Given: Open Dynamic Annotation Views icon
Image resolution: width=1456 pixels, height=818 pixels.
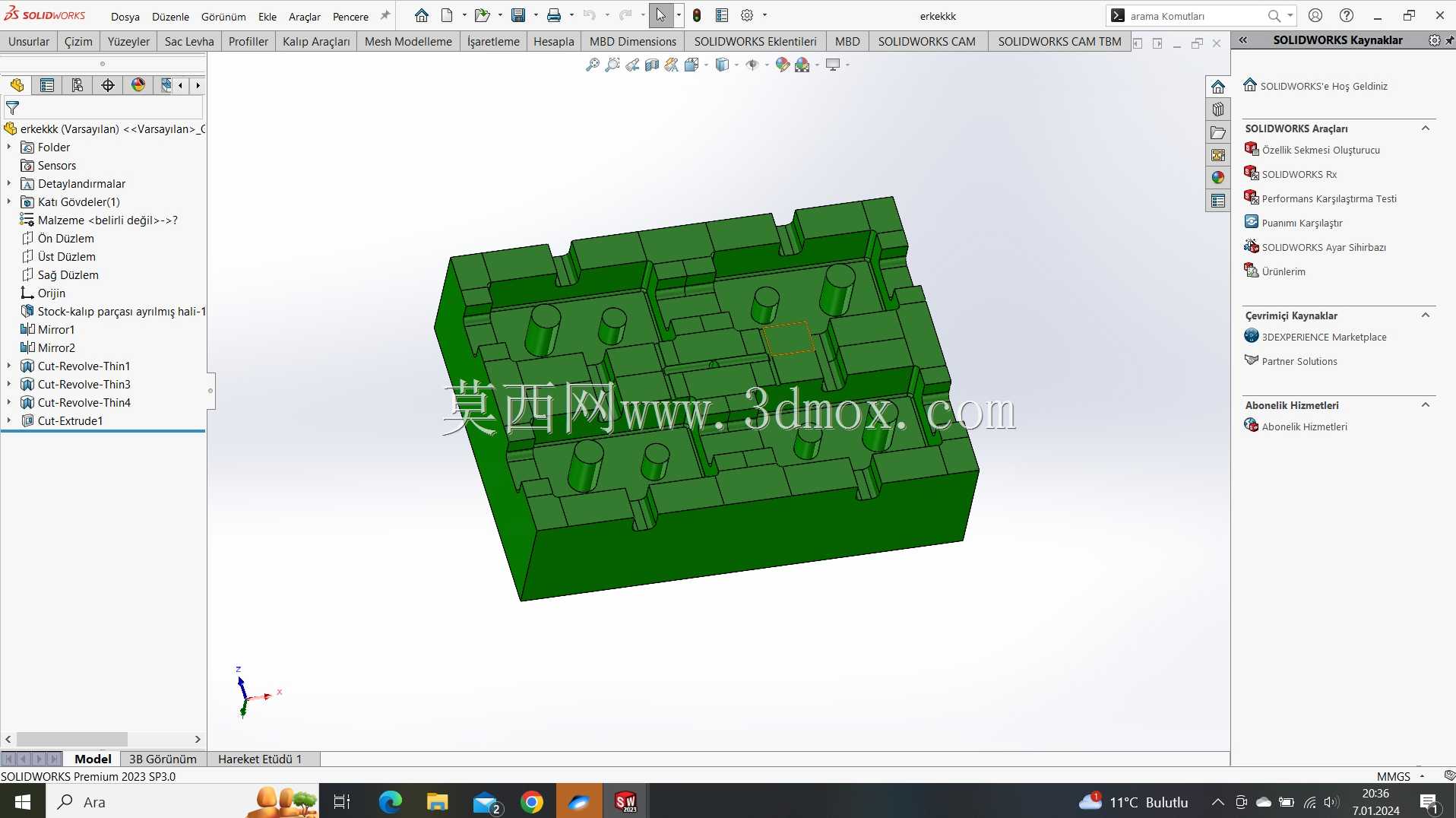Looking at the screenshot, I should (672, 65).
